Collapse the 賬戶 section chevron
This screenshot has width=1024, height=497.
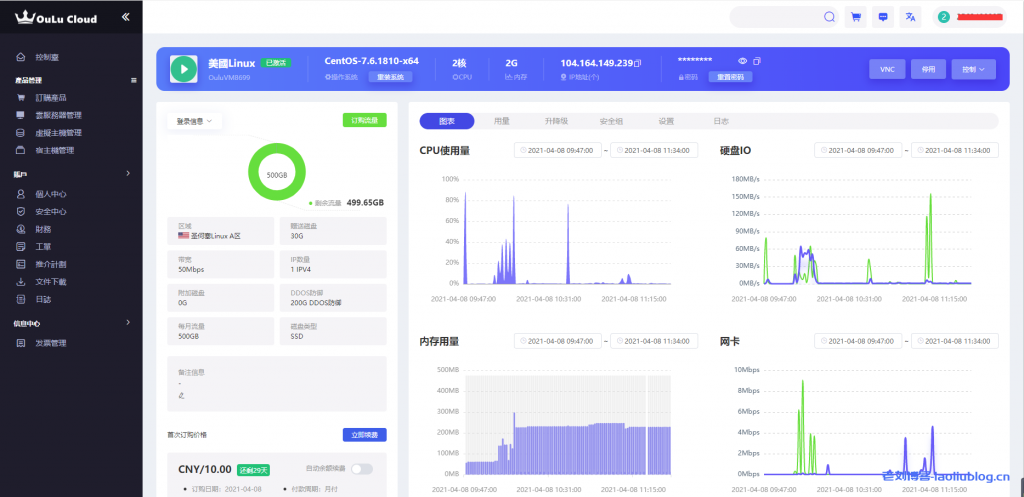click(x=128, y=173)
